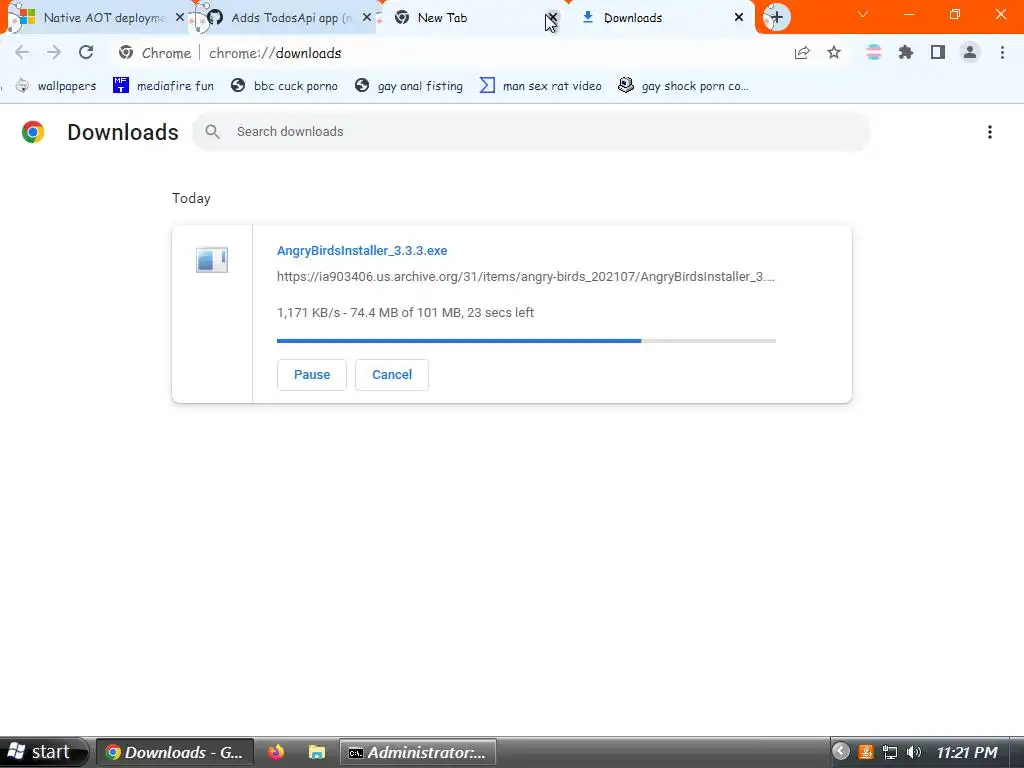Click the Chrome site info chip
Viewport: 1024px width, 768px height.
155,53
